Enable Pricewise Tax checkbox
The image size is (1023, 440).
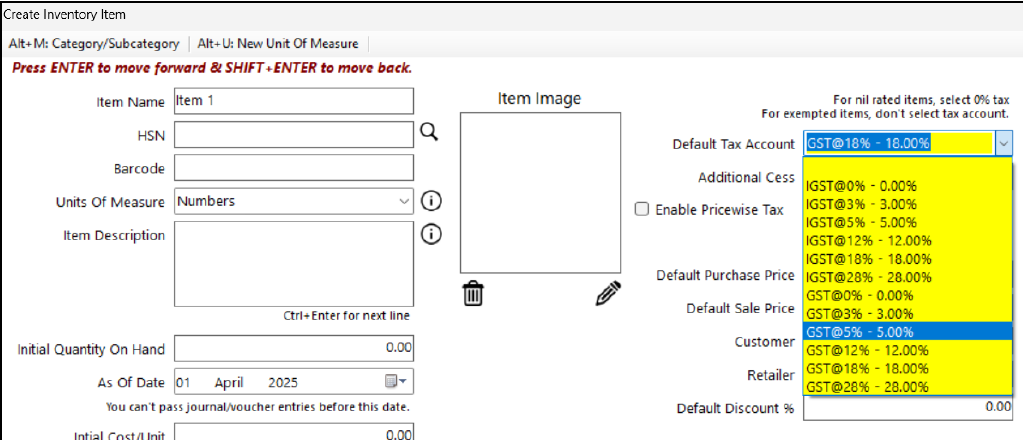(643, 210)
